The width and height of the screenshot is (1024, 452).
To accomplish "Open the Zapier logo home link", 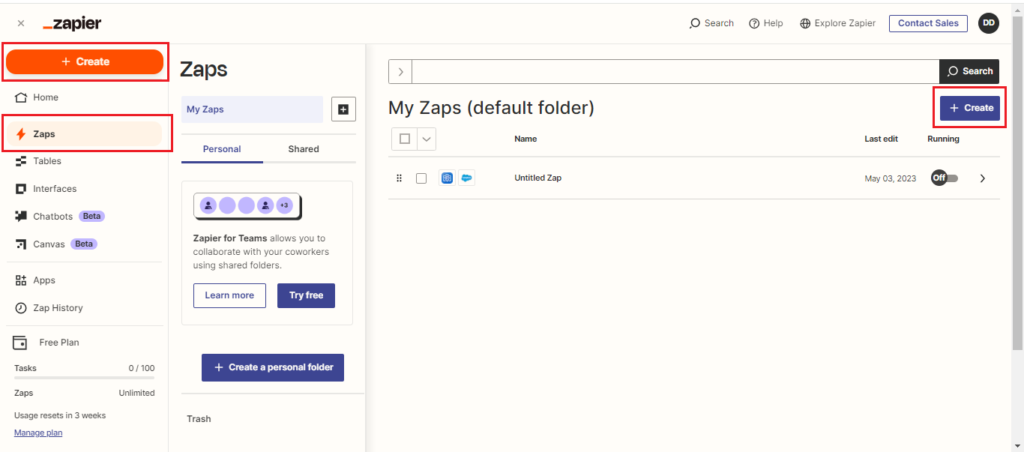I will pos(72,24).
